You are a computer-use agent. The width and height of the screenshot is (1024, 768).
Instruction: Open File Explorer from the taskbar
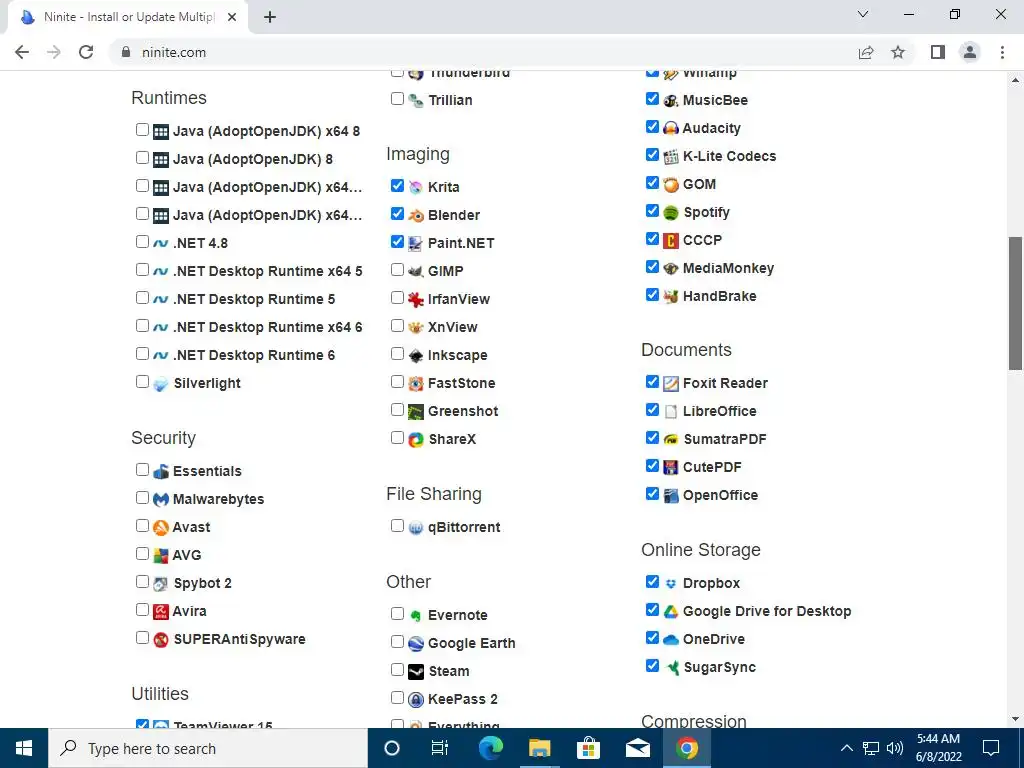pyautogui.click(x=539, y=748)
